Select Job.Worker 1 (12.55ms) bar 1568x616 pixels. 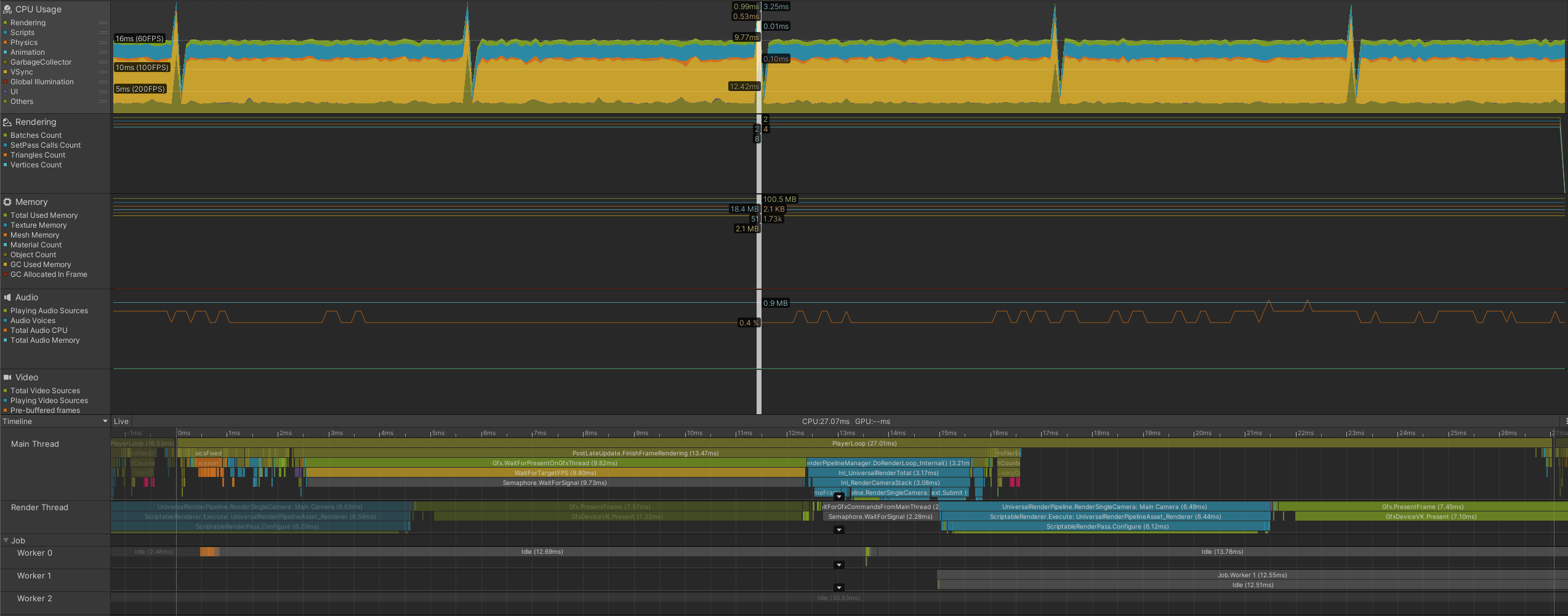click(x=1252, y=575)
